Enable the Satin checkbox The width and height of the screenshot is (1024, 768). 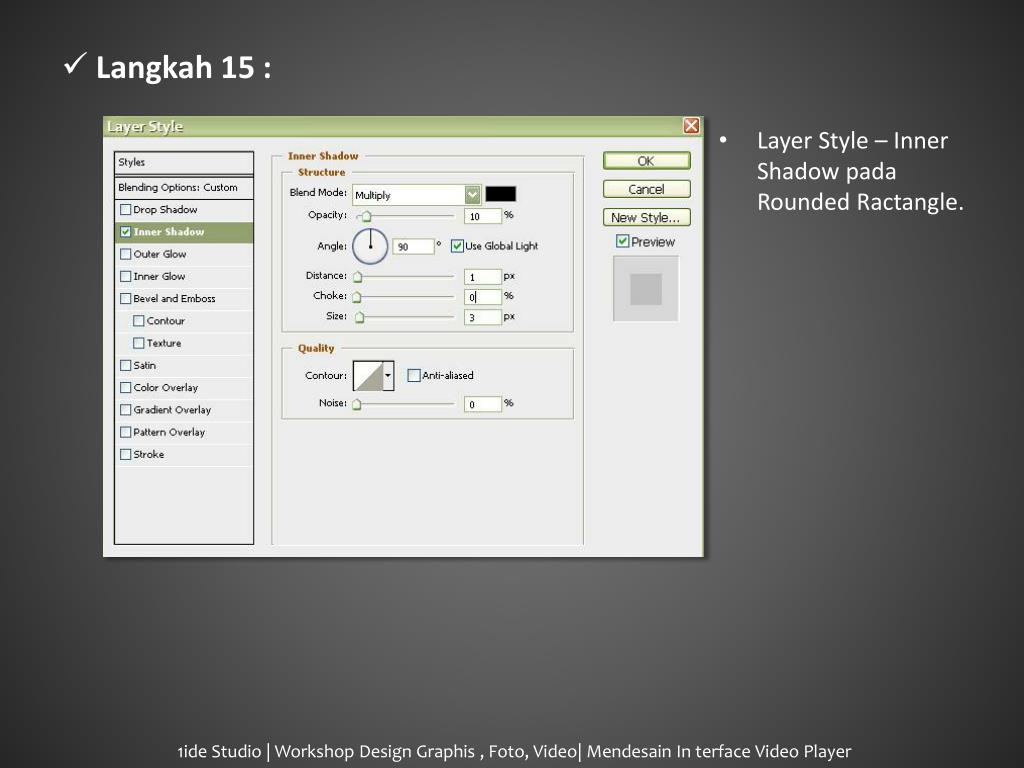click(125, 365)
